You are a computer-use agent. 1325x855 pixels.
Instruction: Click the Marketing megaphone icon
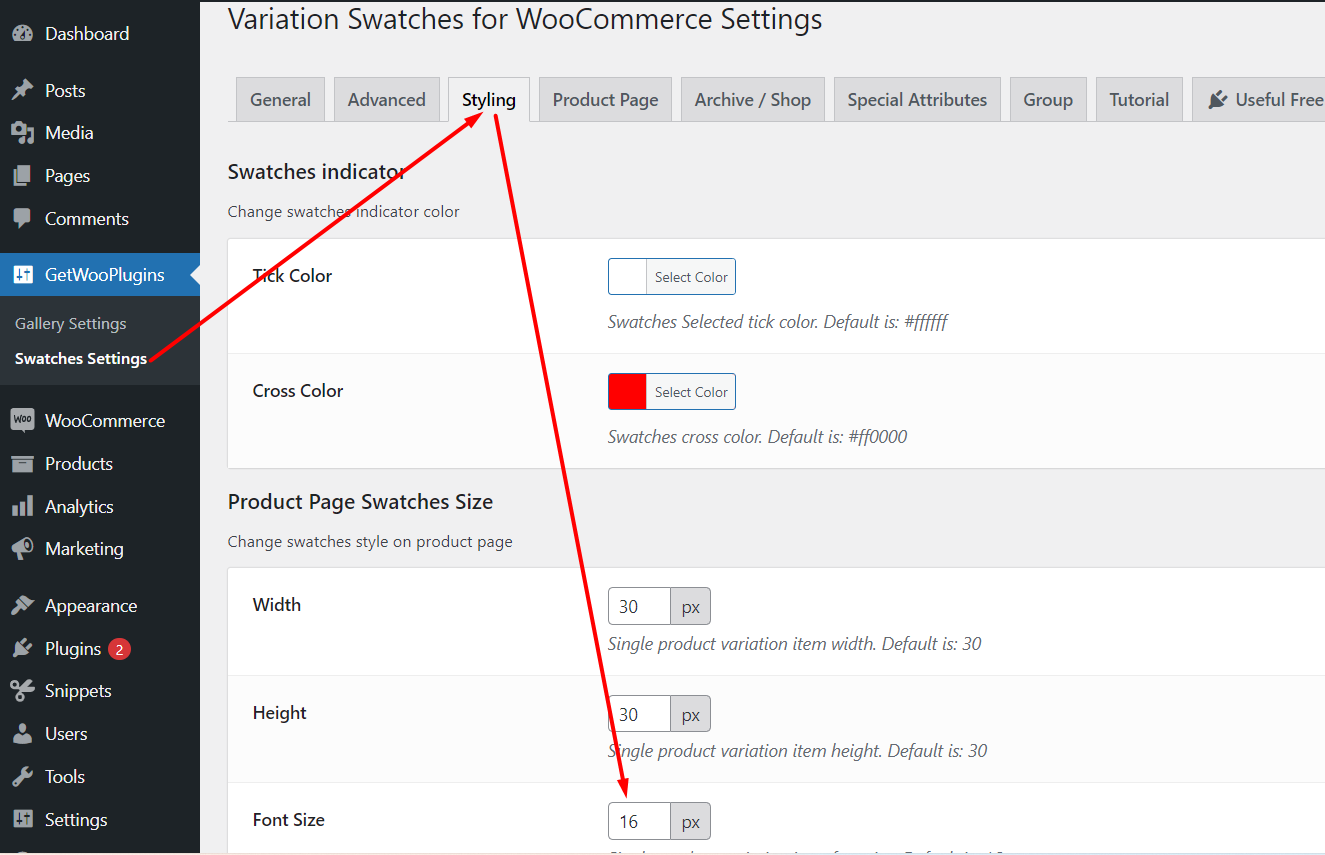click(x=22, y=548)
